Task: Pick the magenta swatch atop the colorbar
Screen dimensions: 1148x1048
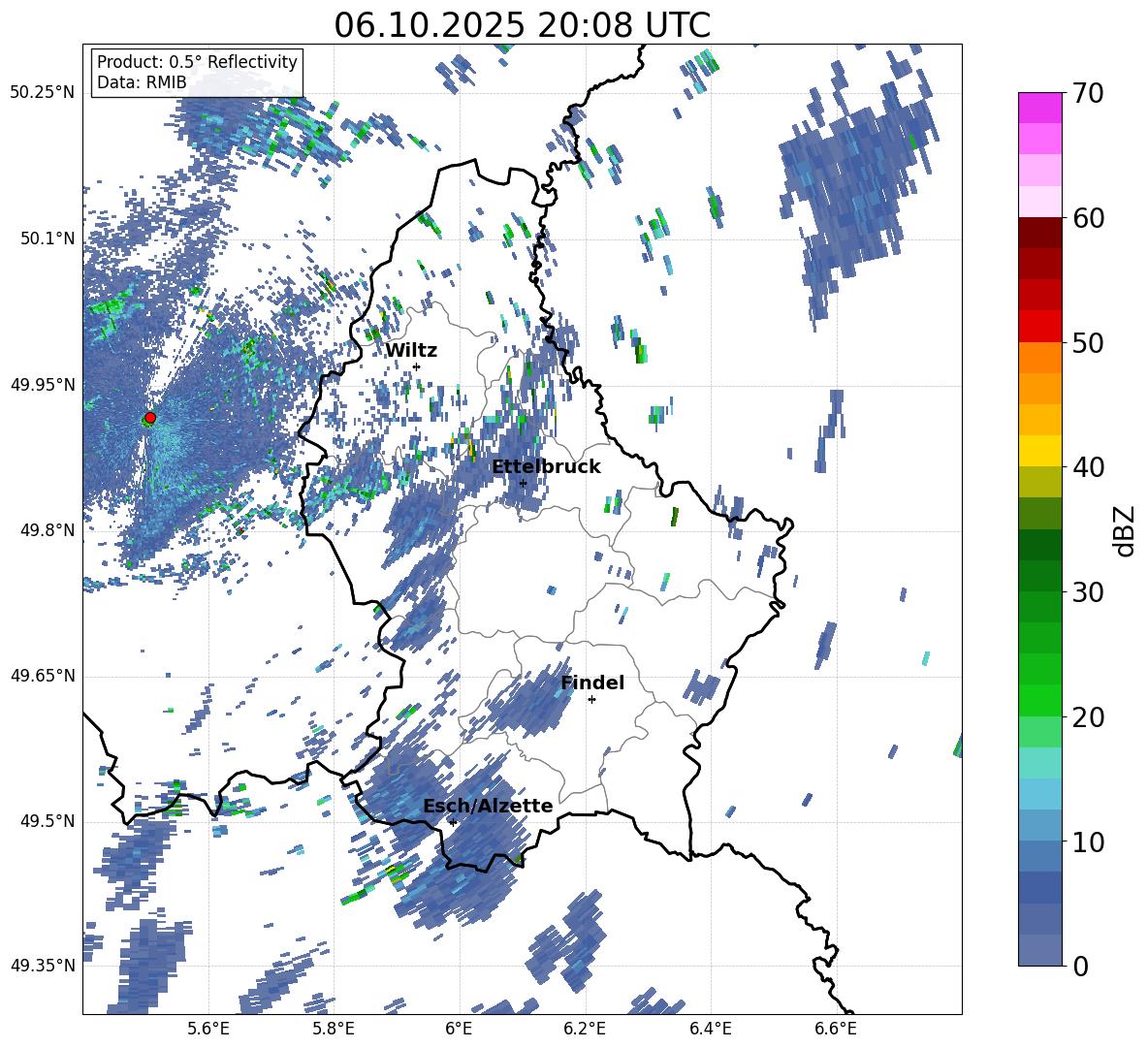Action: click(1040, 108)
